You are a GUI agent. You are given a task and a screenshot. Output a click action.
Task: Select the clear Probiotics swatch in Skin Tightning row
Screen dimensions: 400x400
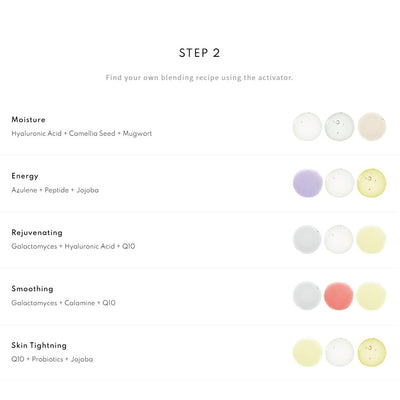[339, 353]
